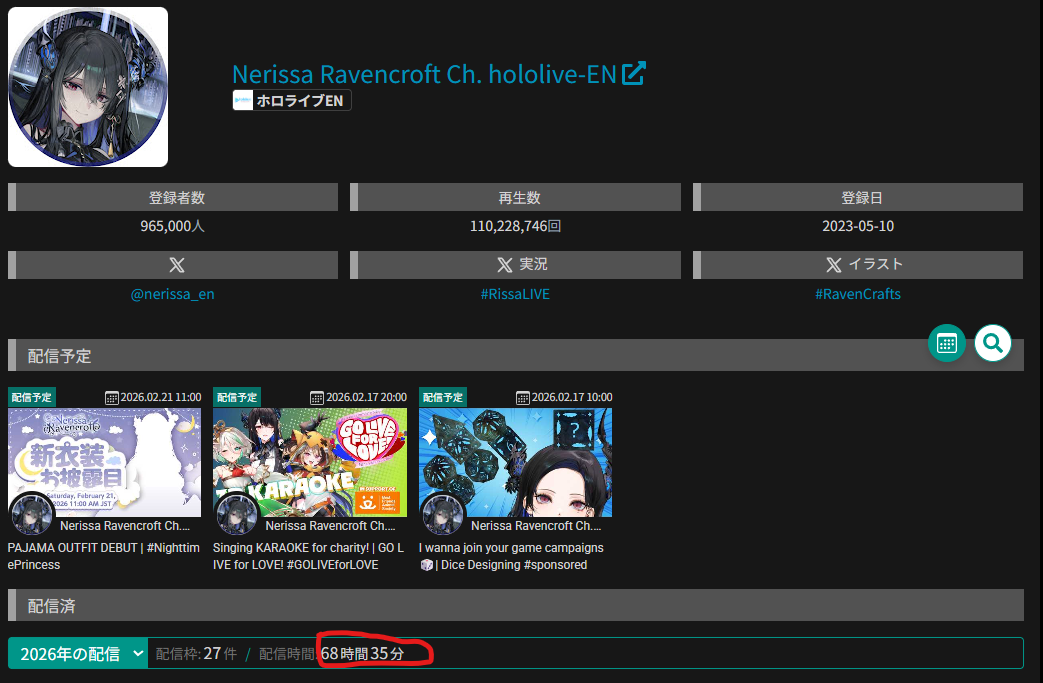Select the 110,228,746回 view count
The image size is (1043, 683).
516,226
